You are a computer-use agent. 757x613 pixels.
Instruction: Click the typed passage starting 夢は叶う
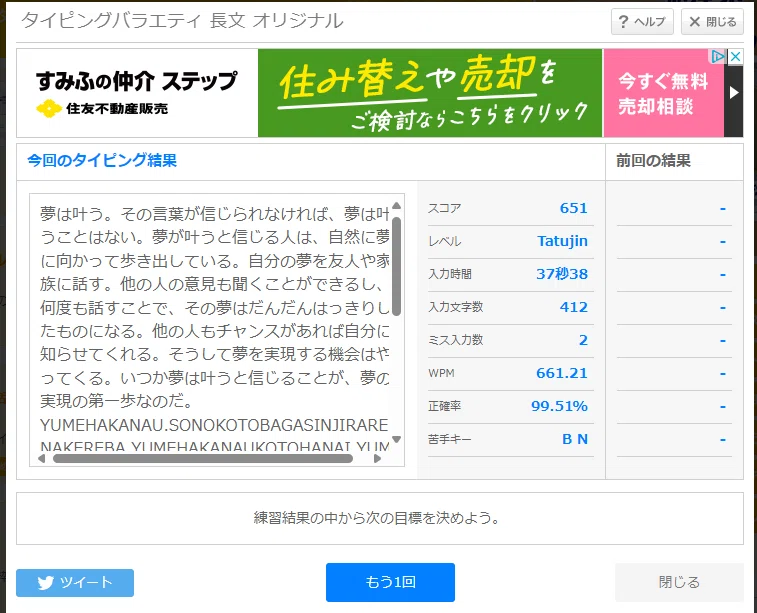[215, 307]
